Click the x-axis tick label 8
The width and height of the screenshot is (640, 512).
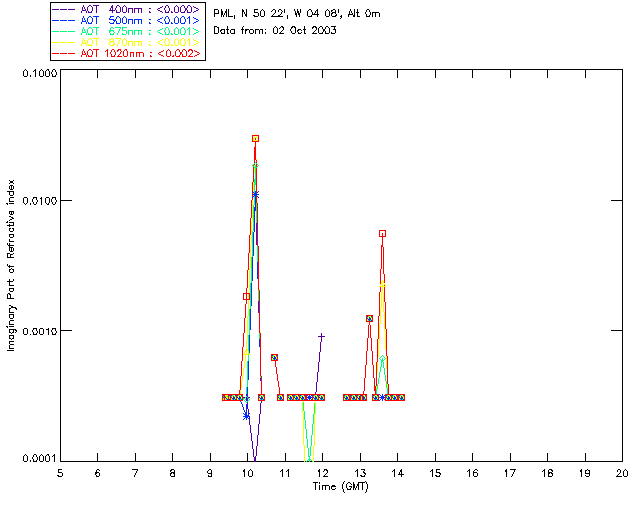173,473
